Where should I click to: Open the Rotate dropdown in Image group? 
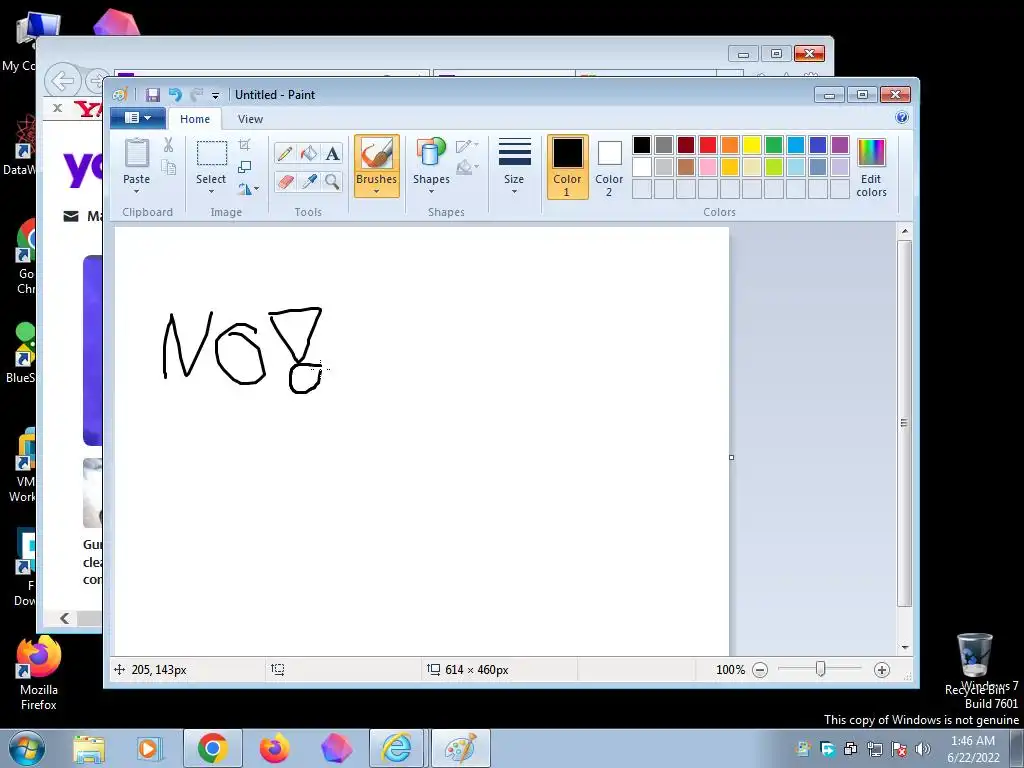tap(248, 189)
